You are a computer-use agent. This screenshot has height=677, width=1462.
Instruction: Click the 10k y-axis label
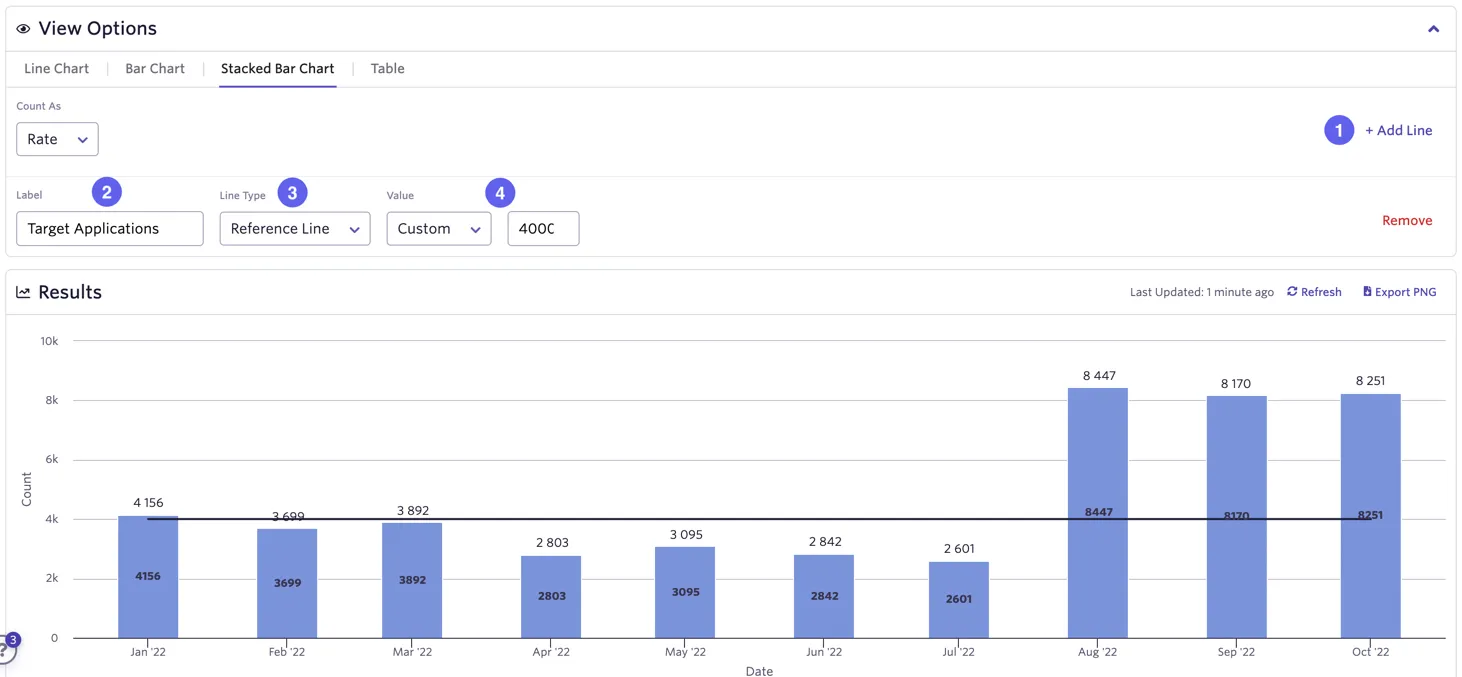tap(49, 341)
